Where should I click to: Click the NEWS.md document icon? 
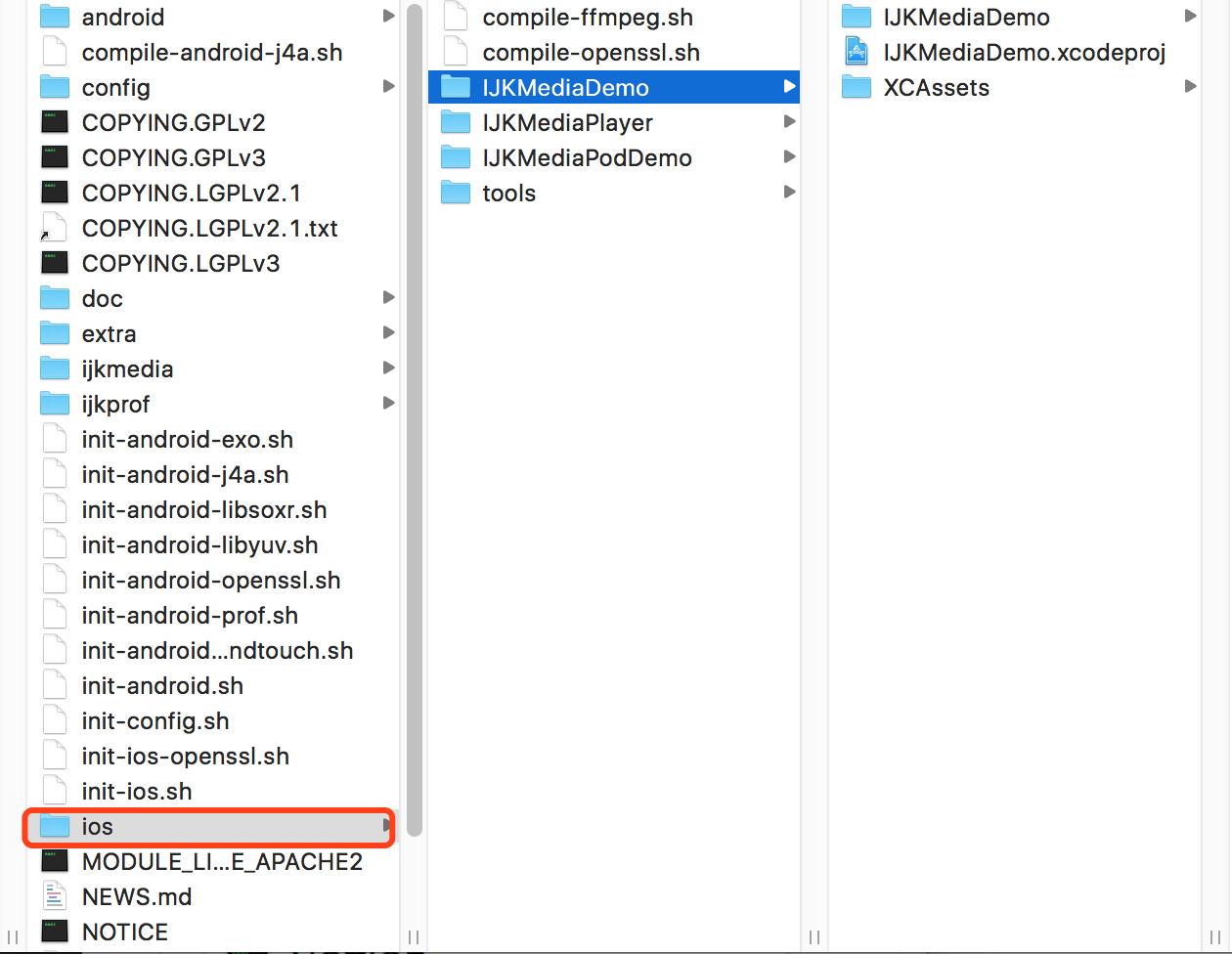pos(55,896)
